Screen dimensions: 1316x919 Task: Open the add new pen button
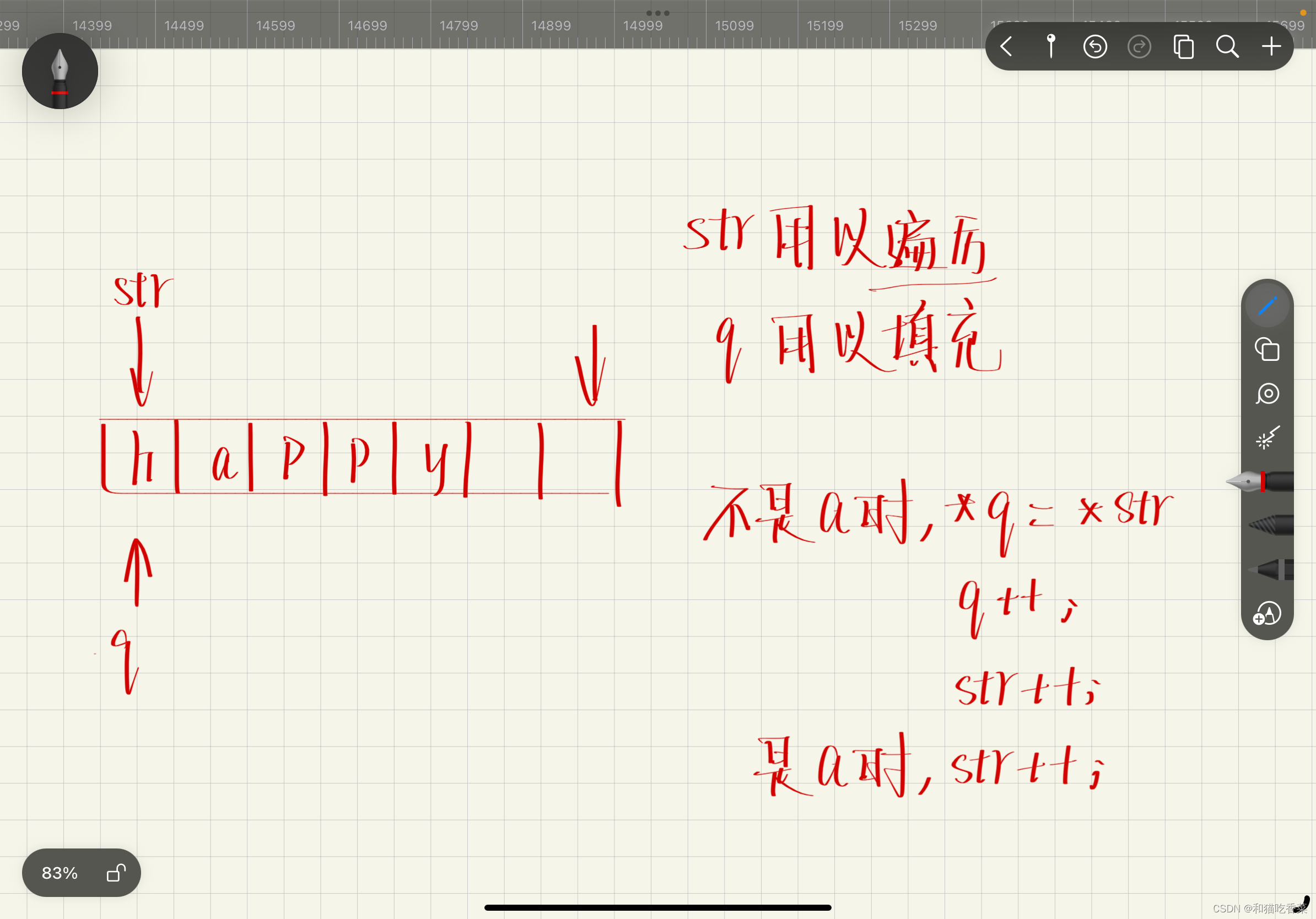(1267, 614)
